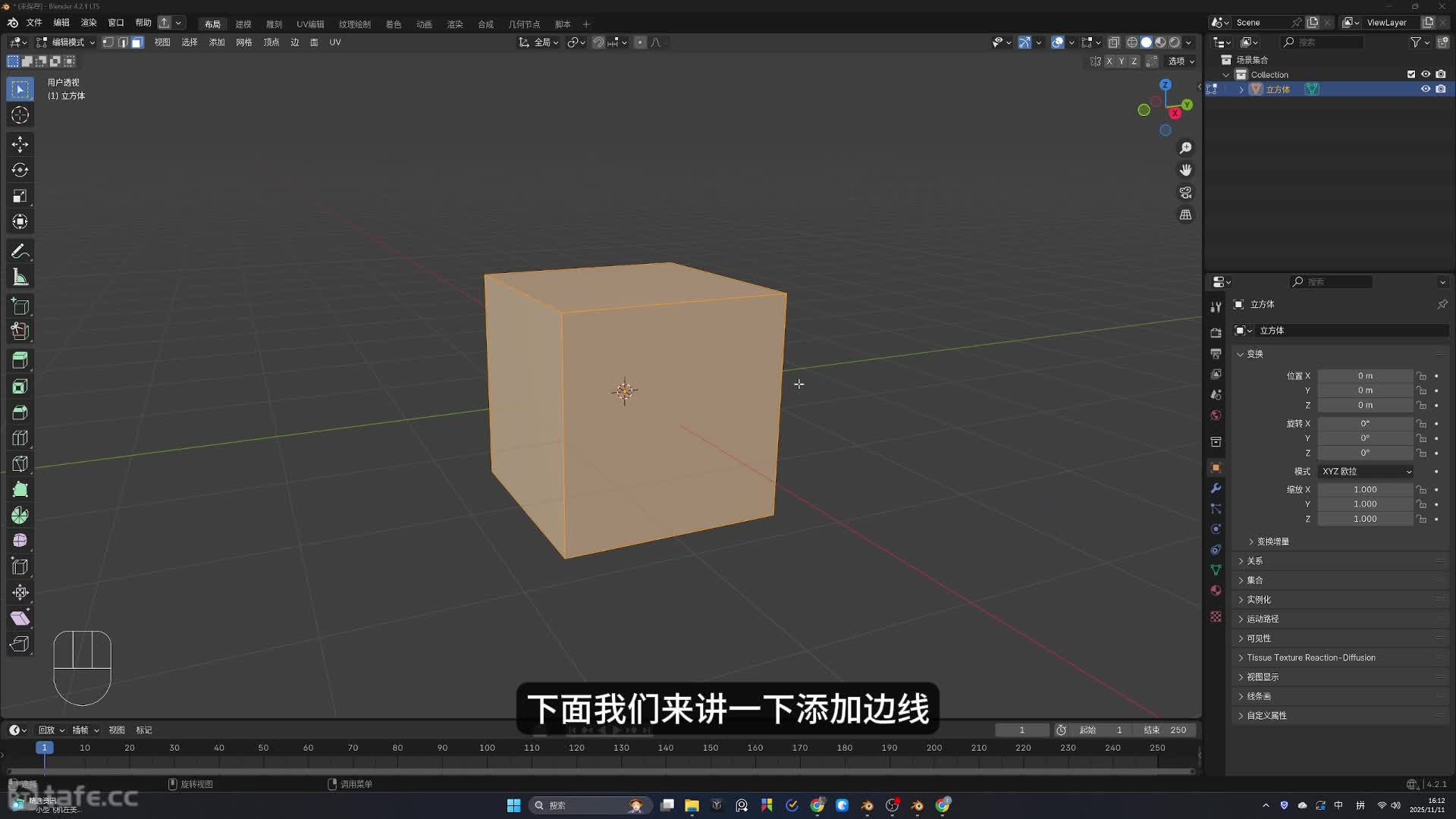Select the Measure ruler tool
The width and height of the screenshot is (1456, 819).
tap(20, 278)
